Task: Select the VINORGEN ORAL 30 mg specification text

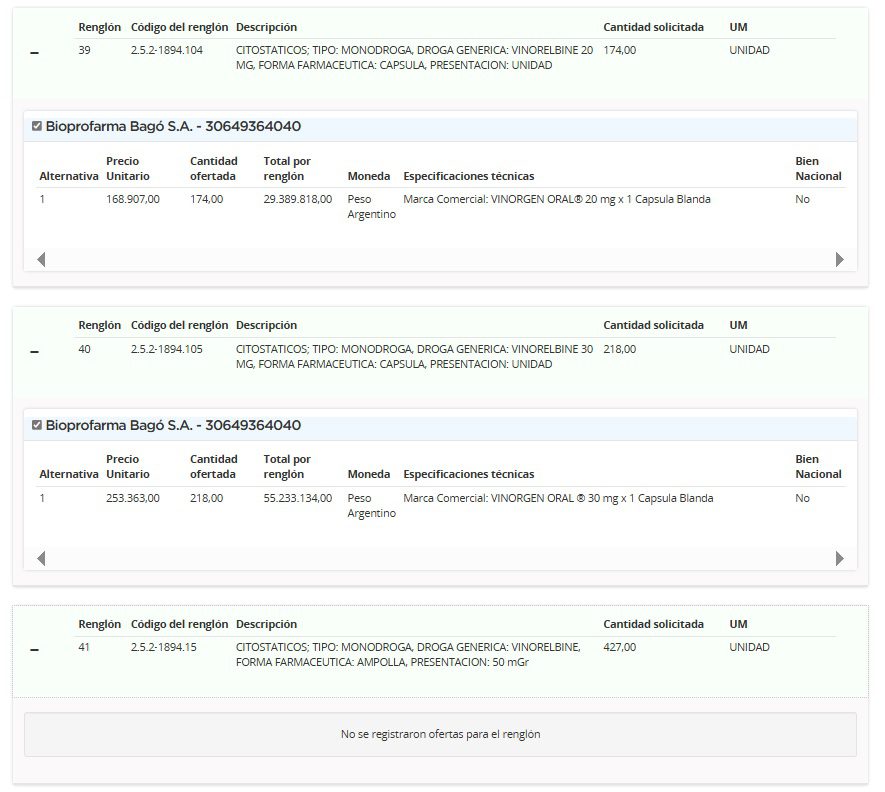Action: [558, 498]
